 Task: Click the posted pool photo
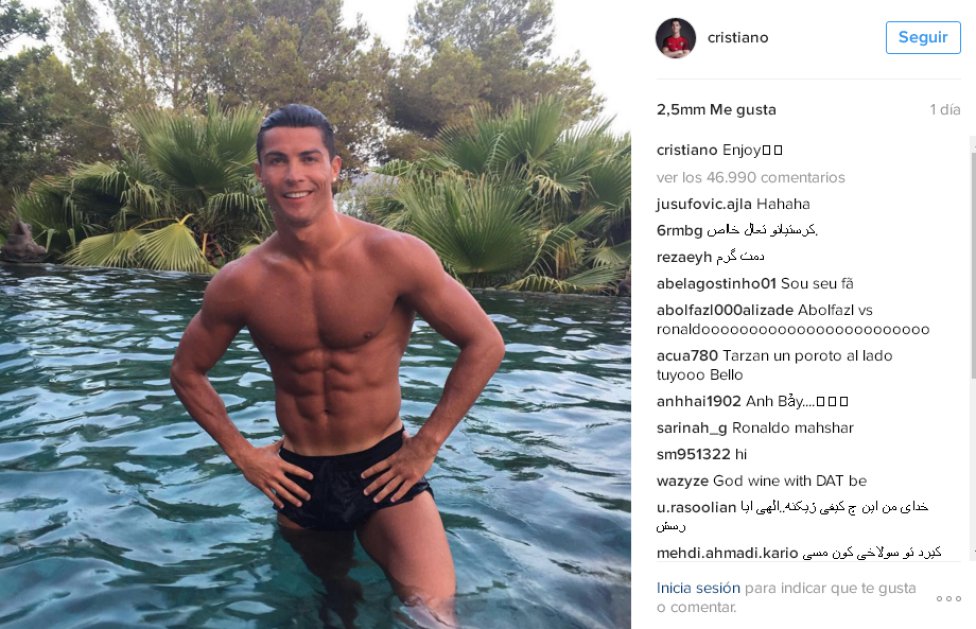(x=315, y=314)
